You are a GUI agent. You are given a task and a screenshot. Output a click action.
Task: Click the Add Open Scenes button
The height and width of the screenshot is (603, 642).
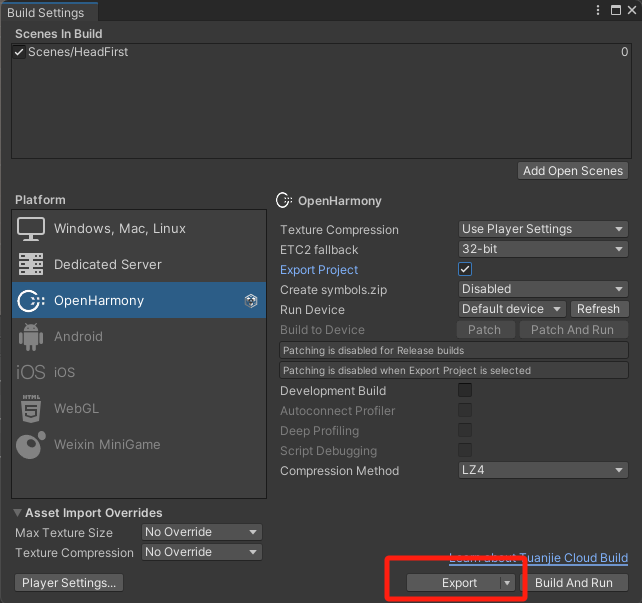(573, 171)
